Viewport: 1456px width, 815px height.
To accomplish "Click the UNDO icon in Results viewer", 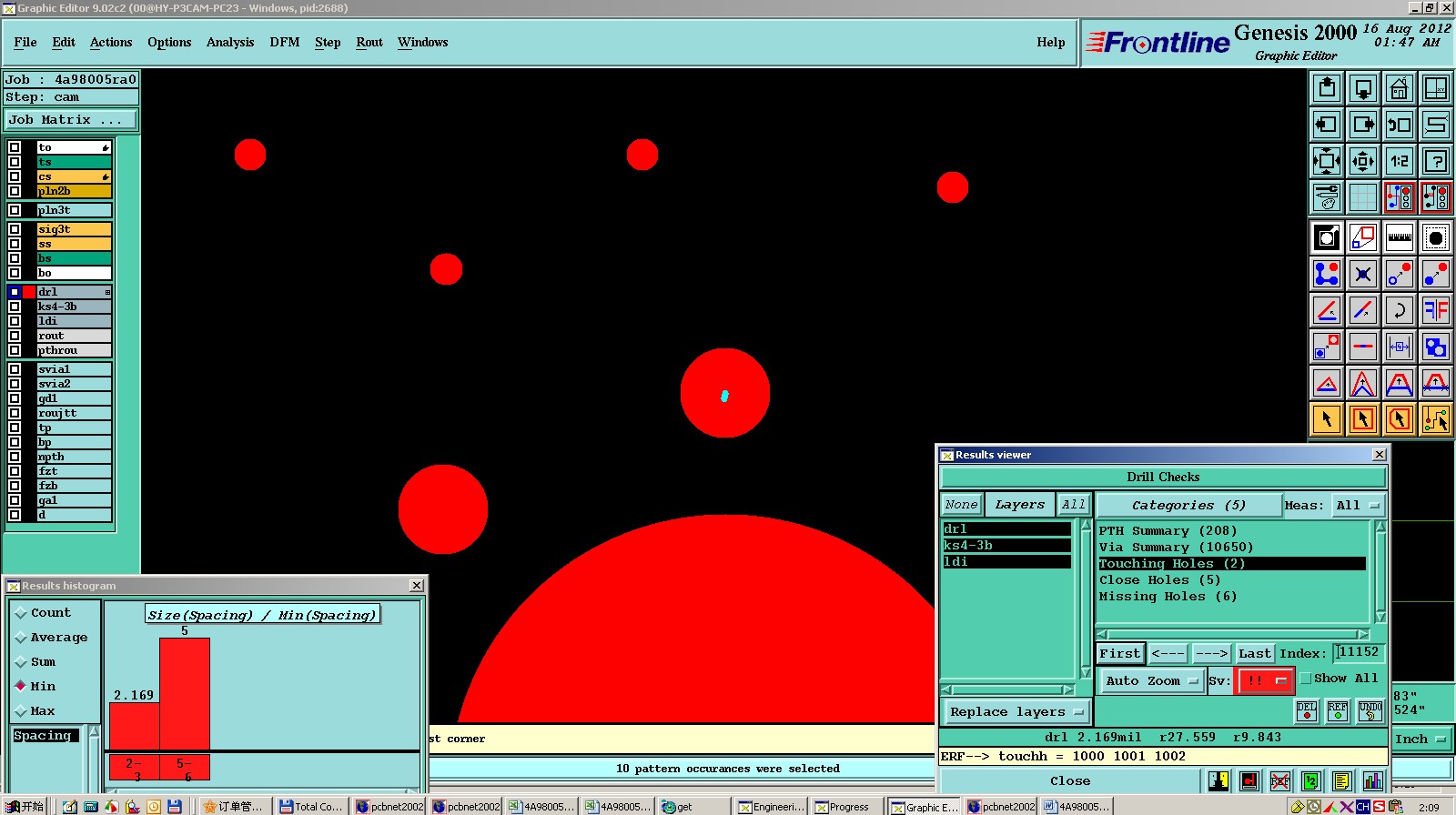I will point(1370,711).
